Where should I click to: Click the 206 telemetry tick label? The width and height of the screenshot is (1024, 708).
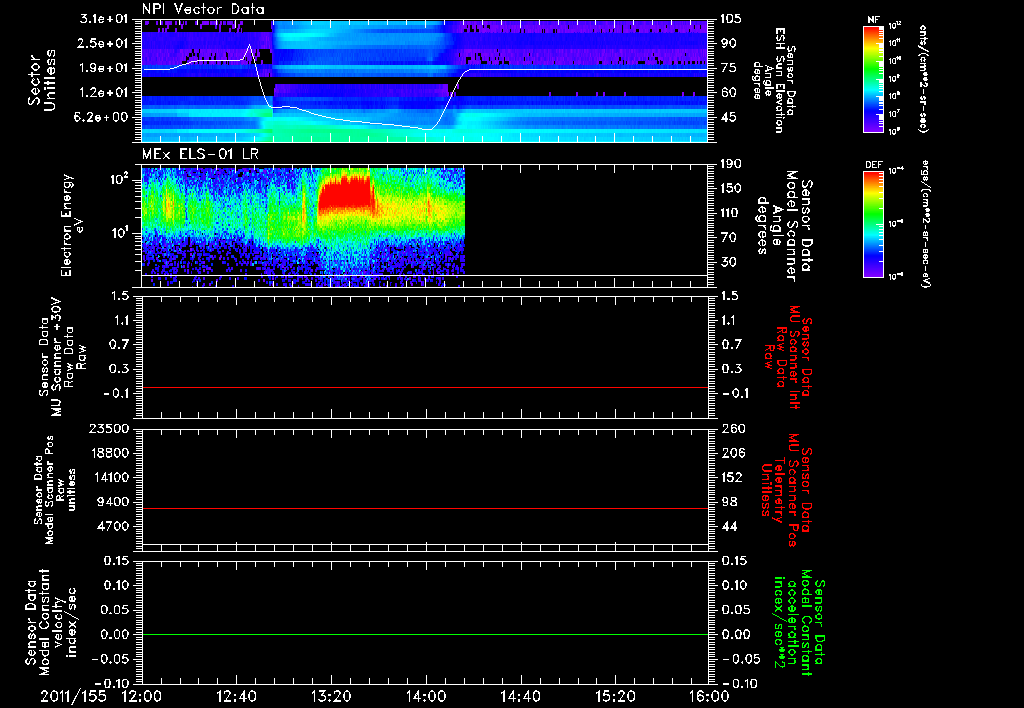[733, 453]
